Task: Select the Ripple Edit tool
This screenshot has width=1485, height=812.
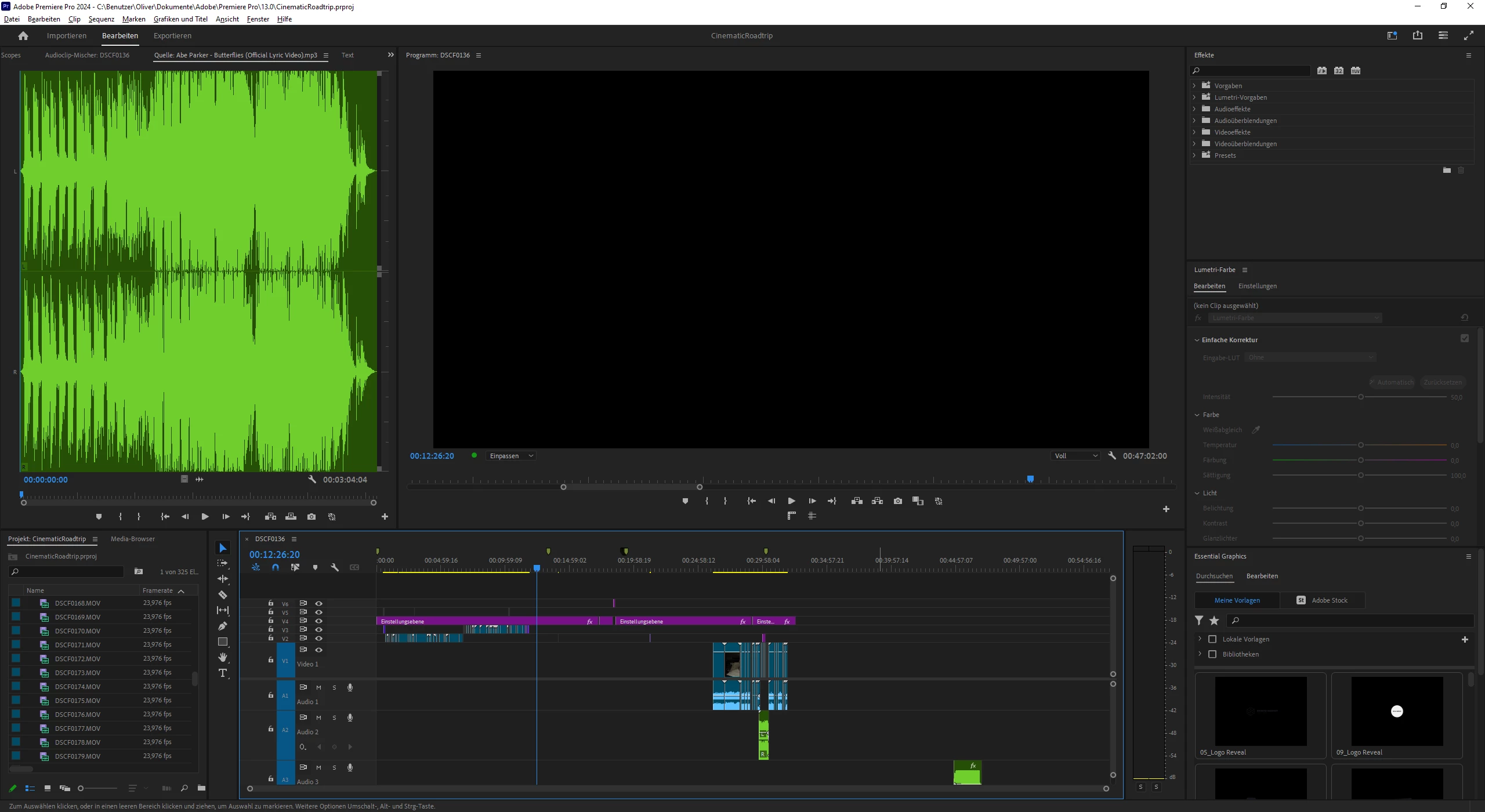Action: [x=223, y=579]
